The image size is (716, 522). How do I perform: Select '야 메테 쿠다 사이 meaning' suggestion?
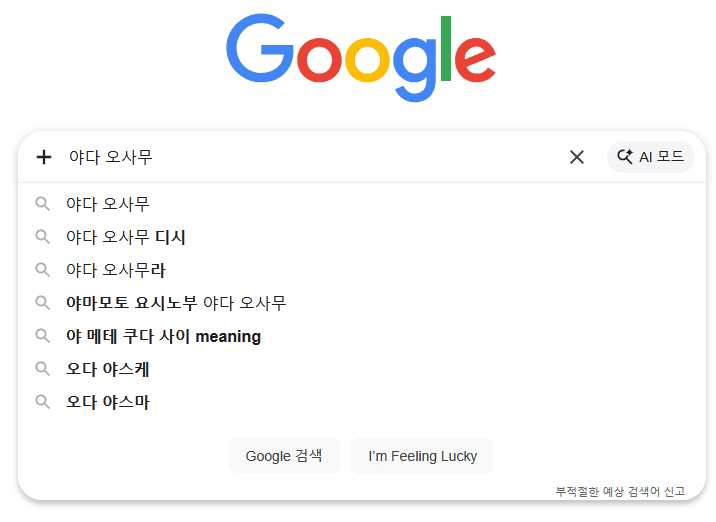(163, 336)
